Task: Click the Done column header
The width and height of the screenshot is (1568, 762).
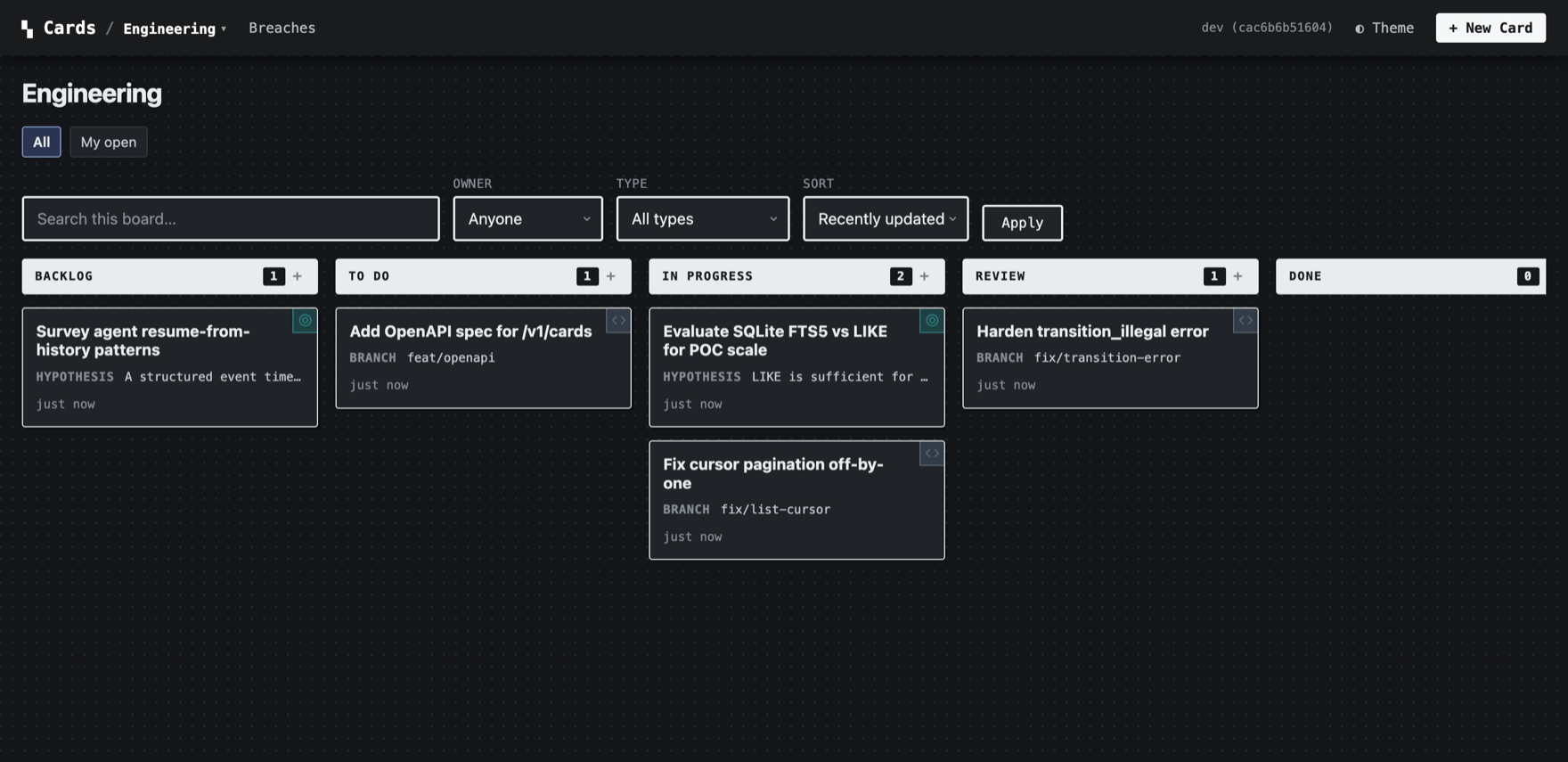Action: click(x=1410, y=276)
